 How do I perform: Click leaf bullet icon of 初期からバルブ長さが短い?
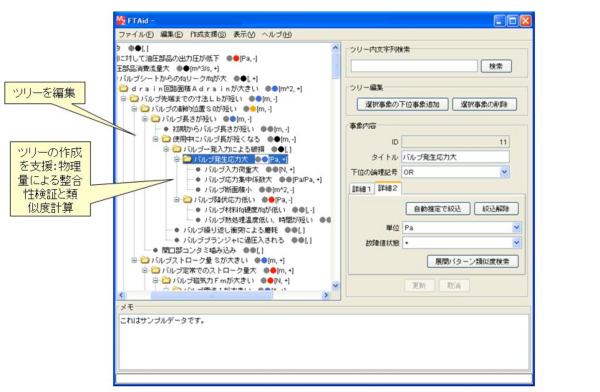[x=166, y=129]
